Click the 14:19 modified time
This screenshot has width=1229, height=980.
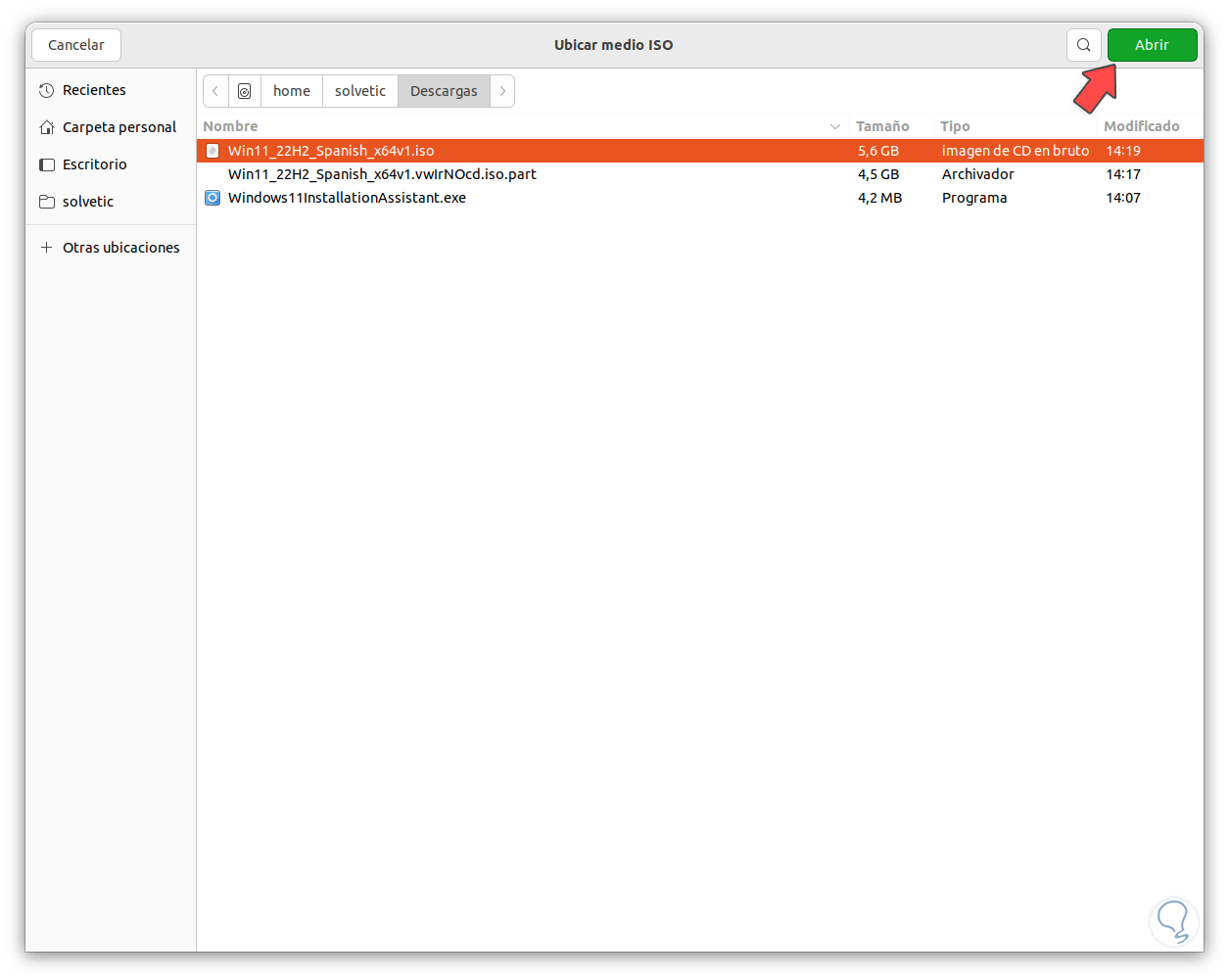coord(1123,151)
